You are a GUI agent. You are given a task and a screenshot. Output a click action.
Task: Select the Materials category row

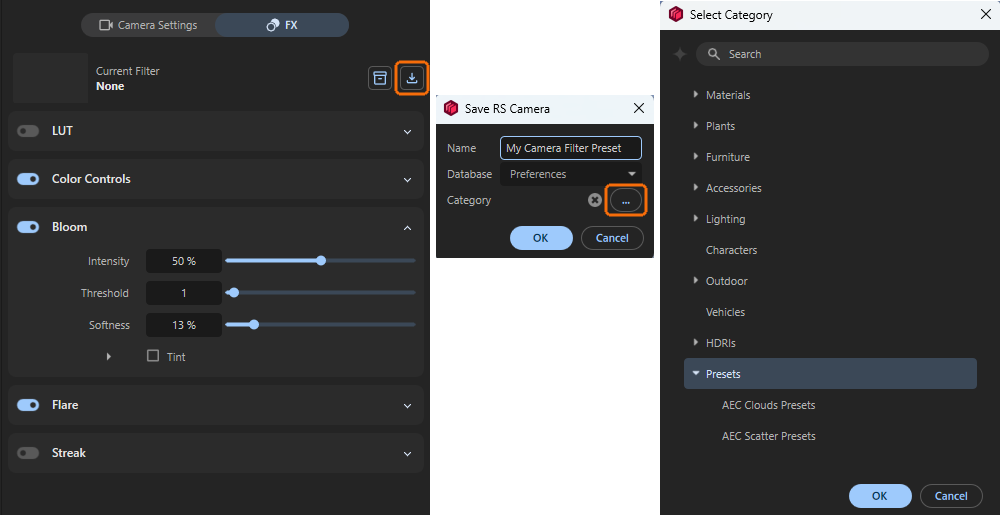[x=830, y=95]
